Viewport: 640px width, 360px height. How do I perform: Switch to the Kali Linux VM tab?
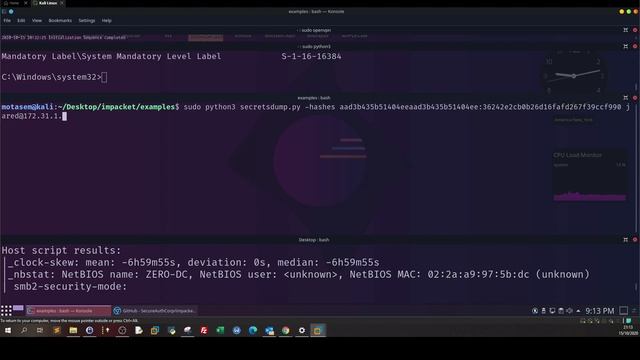click(48, 3)
